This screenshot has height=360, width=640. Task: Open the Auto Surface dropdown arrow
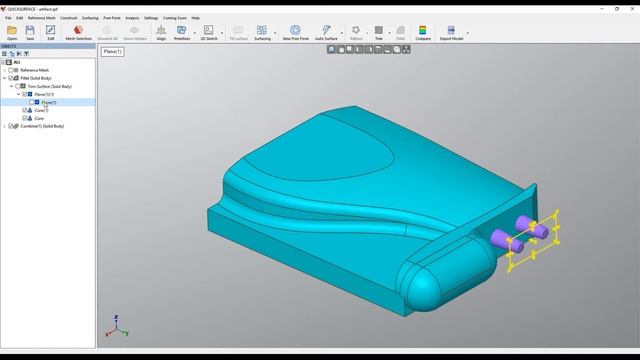pos(342,33)
